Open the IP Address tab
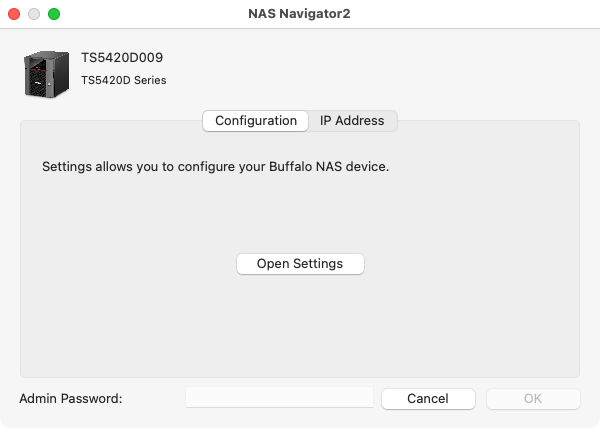The width and height of the screenshot is (600, 428). pyautogui.click(x=352, y=121)
